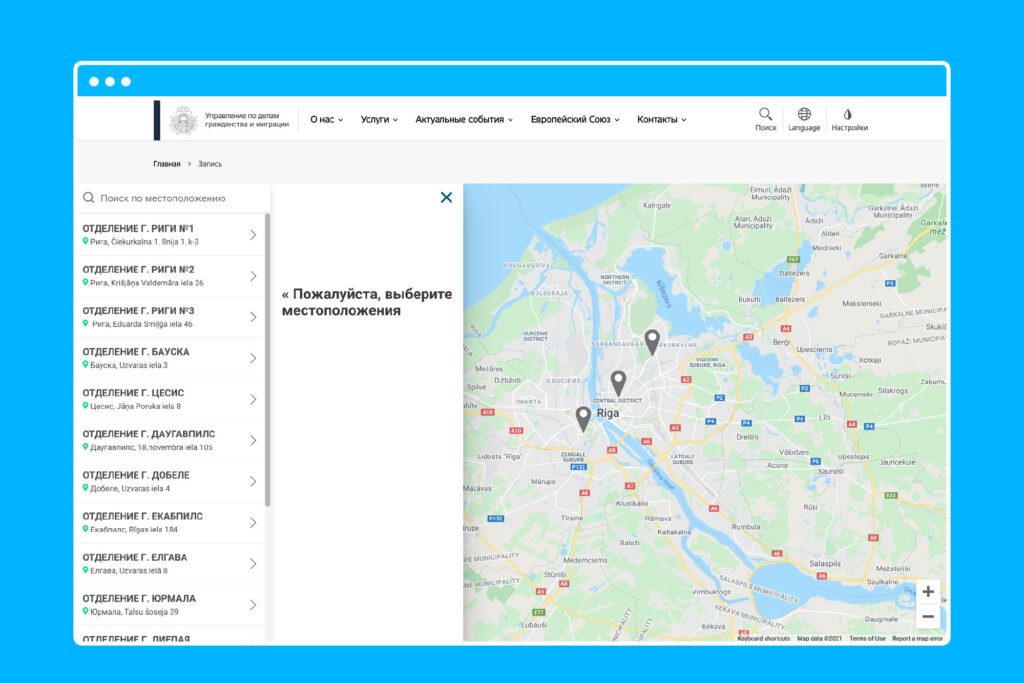Viewport: 1024px width, 683px height.
Task: Go to Главная breadcrumb link
Action: [x=167, y=163]
